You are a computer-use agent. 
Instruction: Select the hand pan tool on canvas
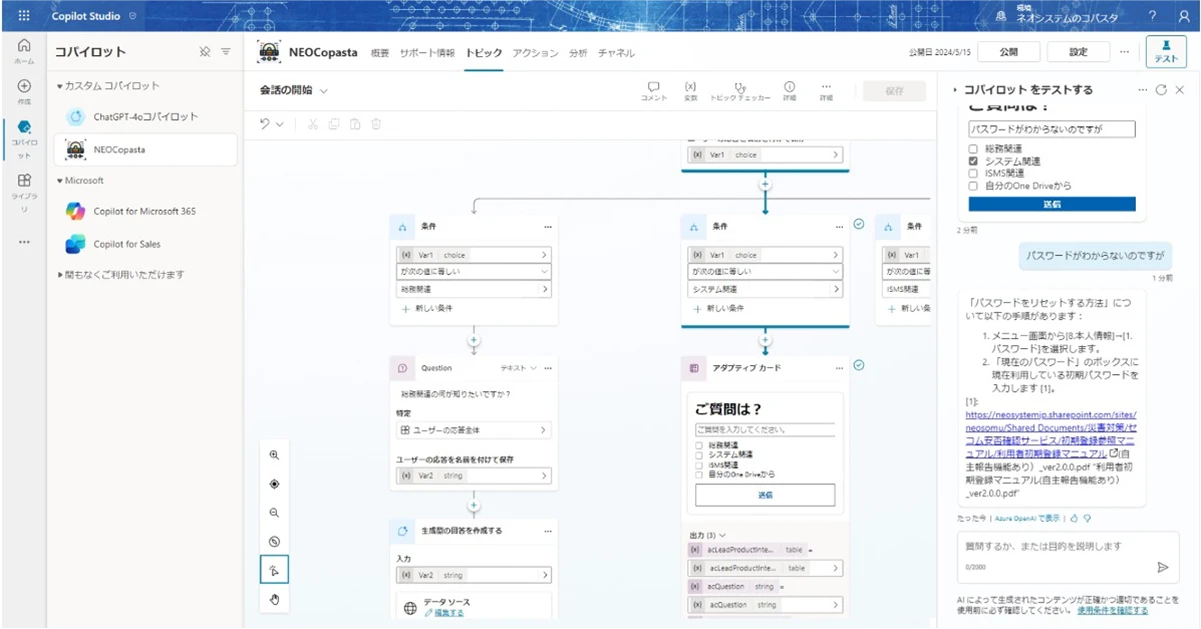274,599
